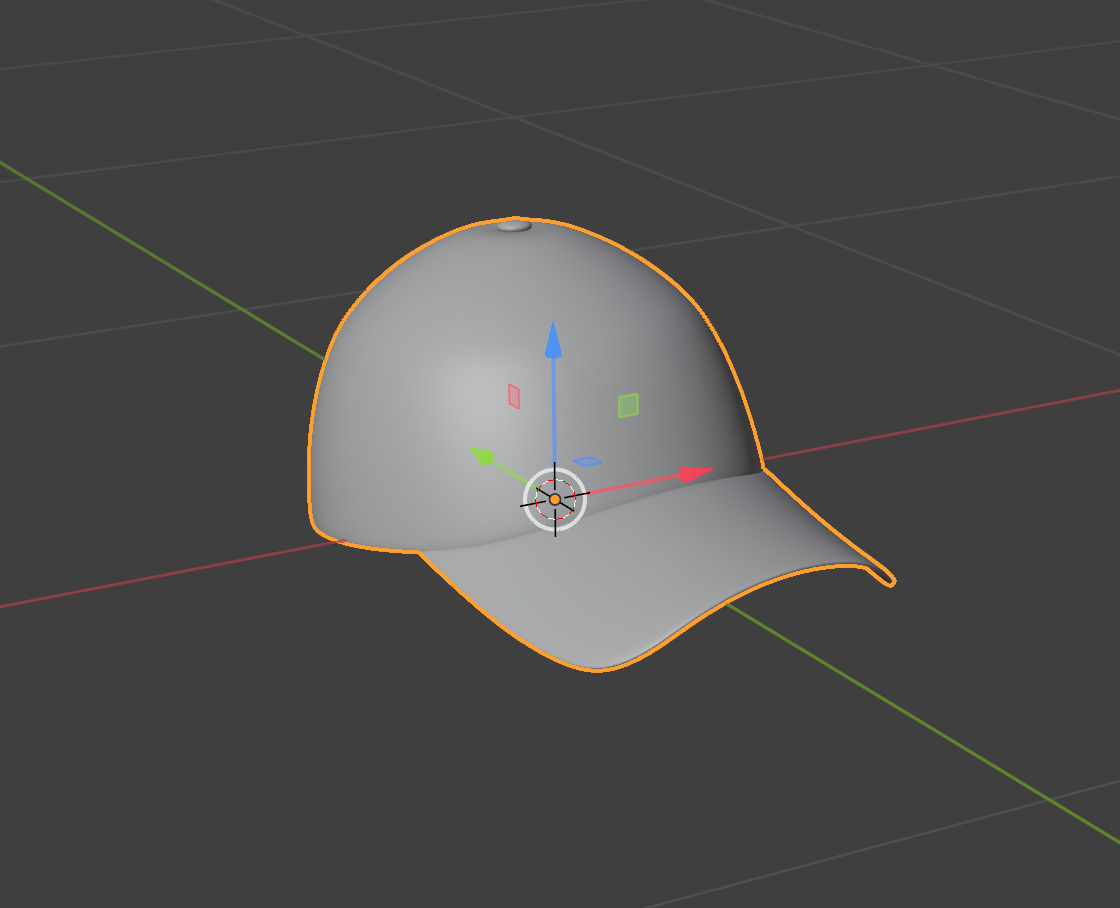This screenshot has width=1120, height=908.
Task: Select the blue plane constraint handle
Action: [x=588, y=461]
